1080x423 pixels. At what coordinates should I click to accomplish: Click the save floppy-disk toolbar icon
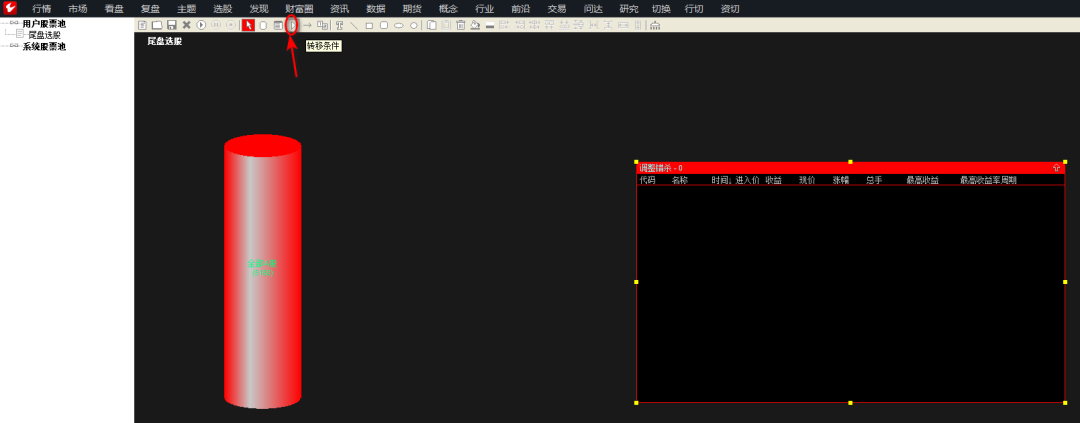click(172, 25)
